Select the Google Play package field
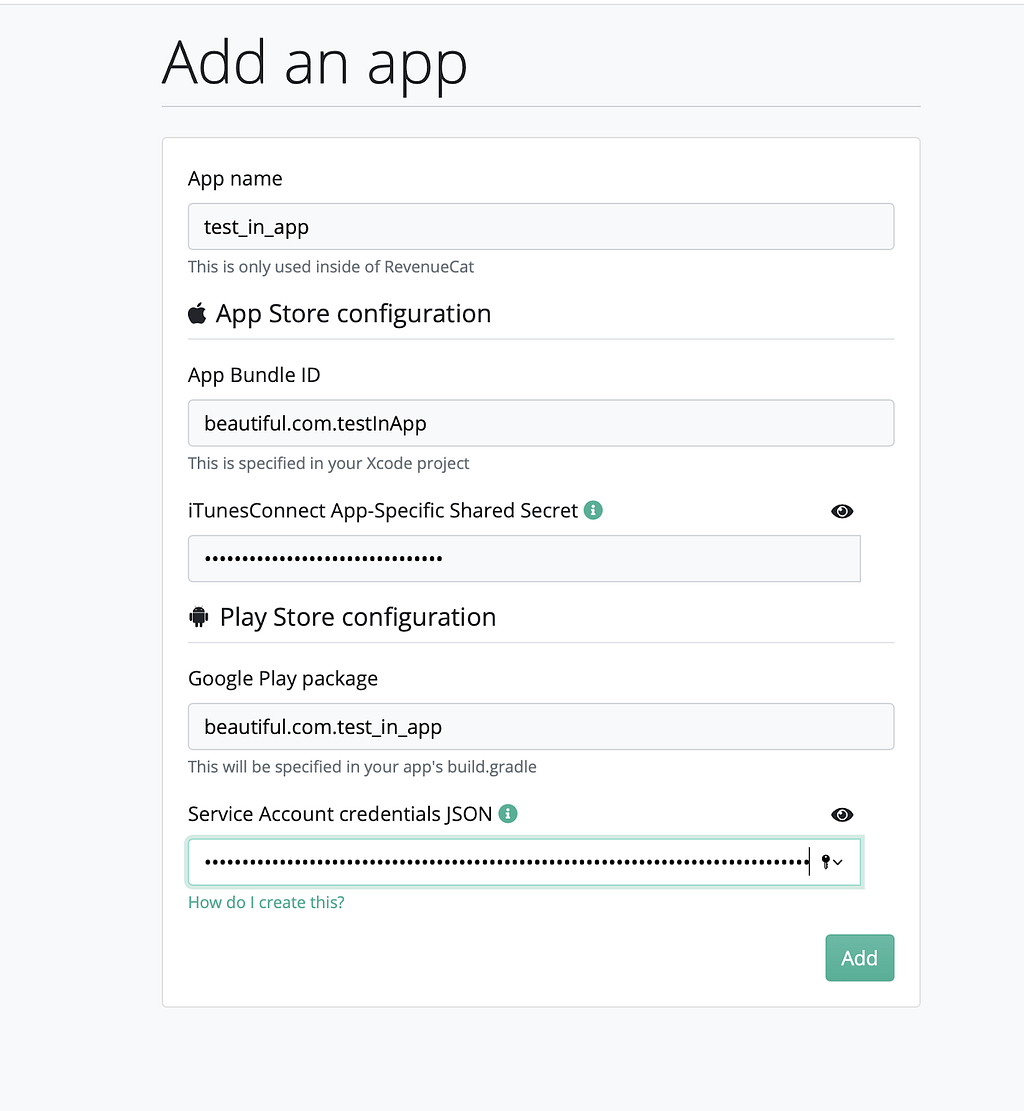Viewport: 1024px width, 1111px height. (540, 726)
